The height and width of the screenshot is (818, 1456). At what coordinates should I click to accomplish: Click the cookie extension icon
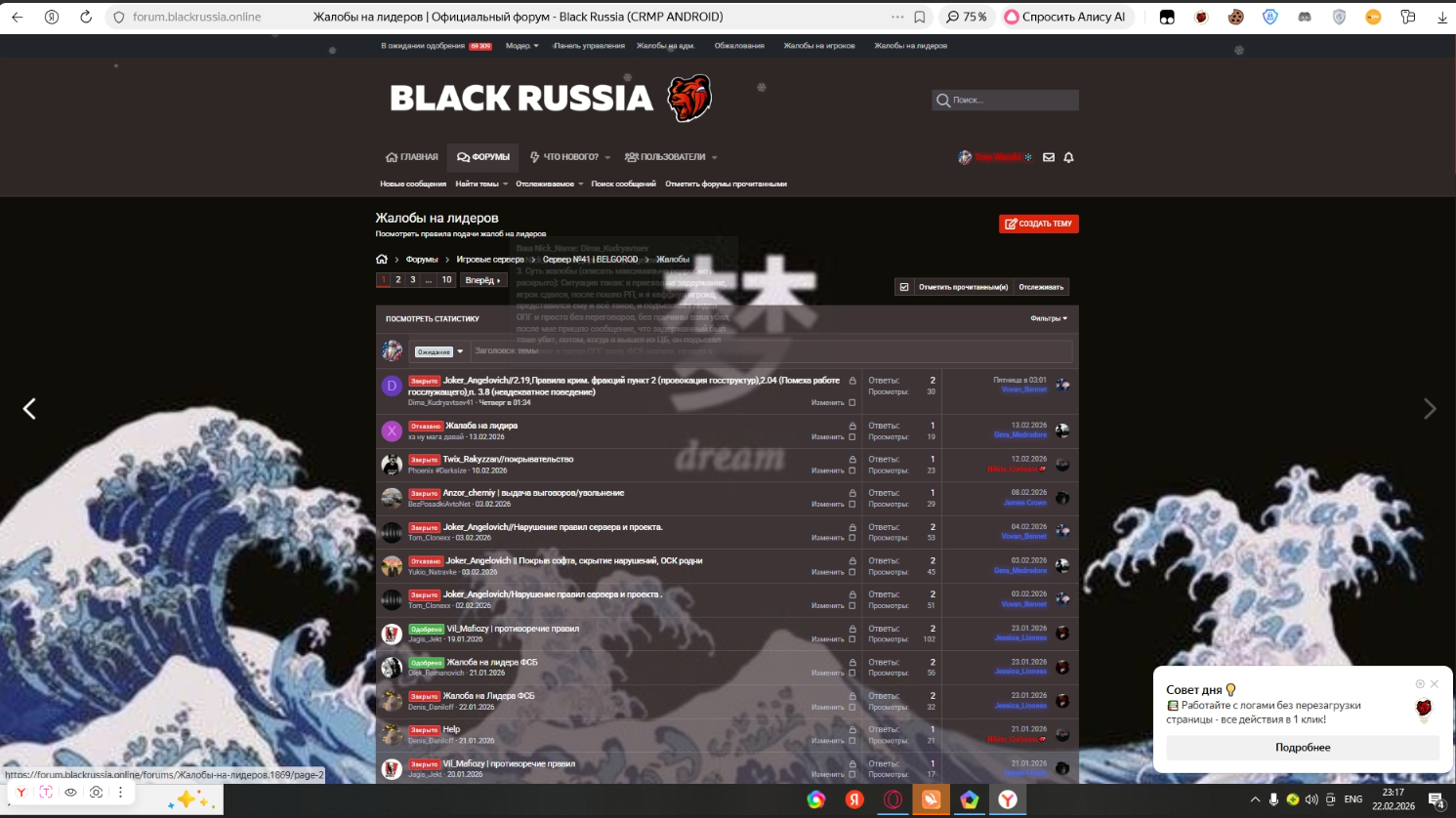pos(1235,17)
